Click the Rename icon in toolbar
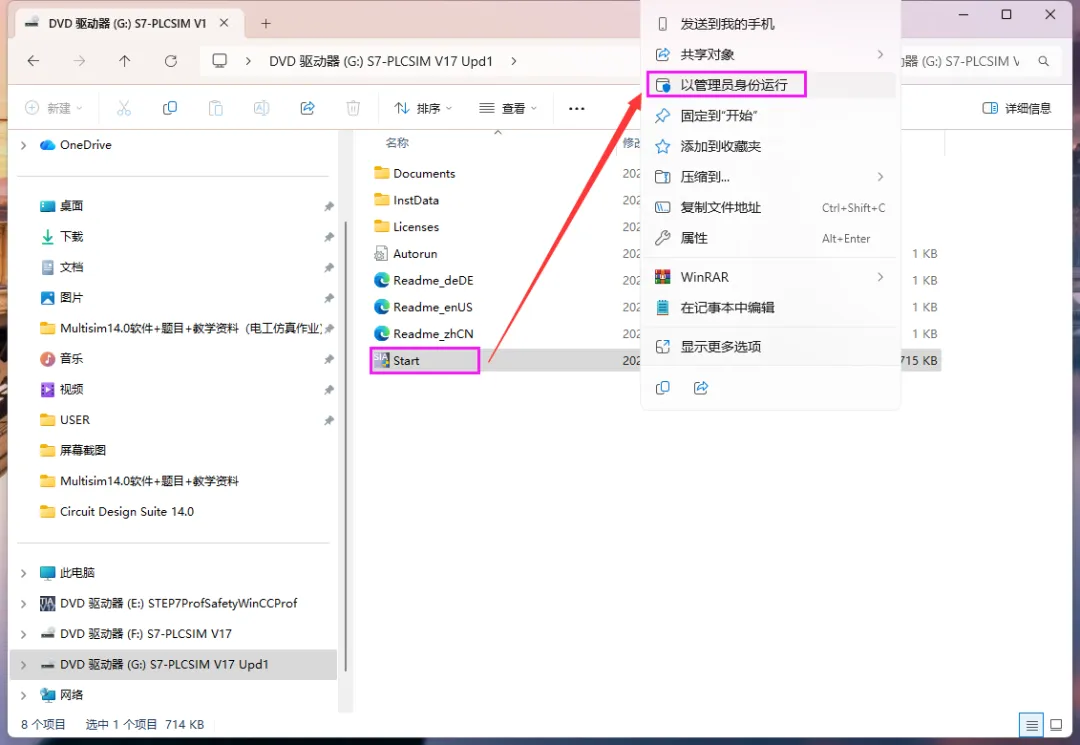Viewport: 1080px width, 745px height. pyautogui.click(x=261, y=108)
